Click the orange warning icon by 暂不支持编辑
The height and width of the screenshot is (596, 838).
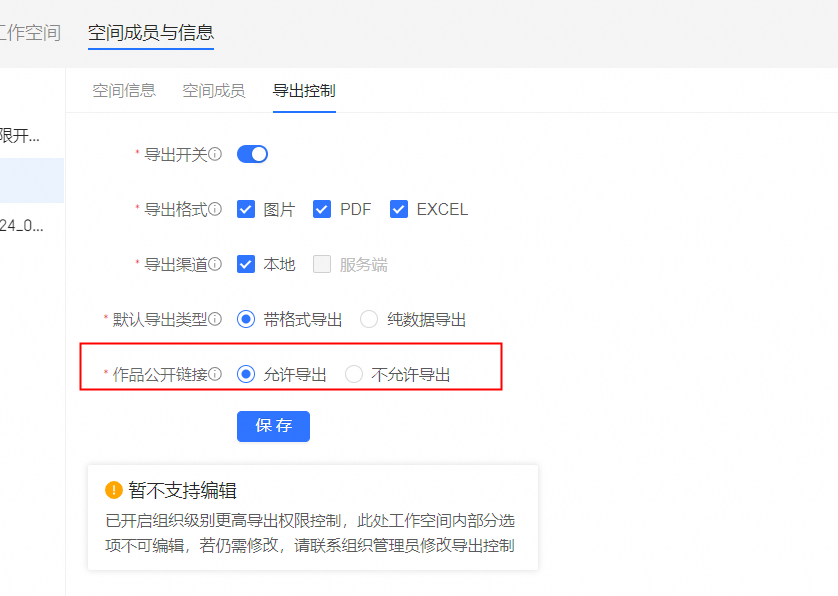point(114,490)
